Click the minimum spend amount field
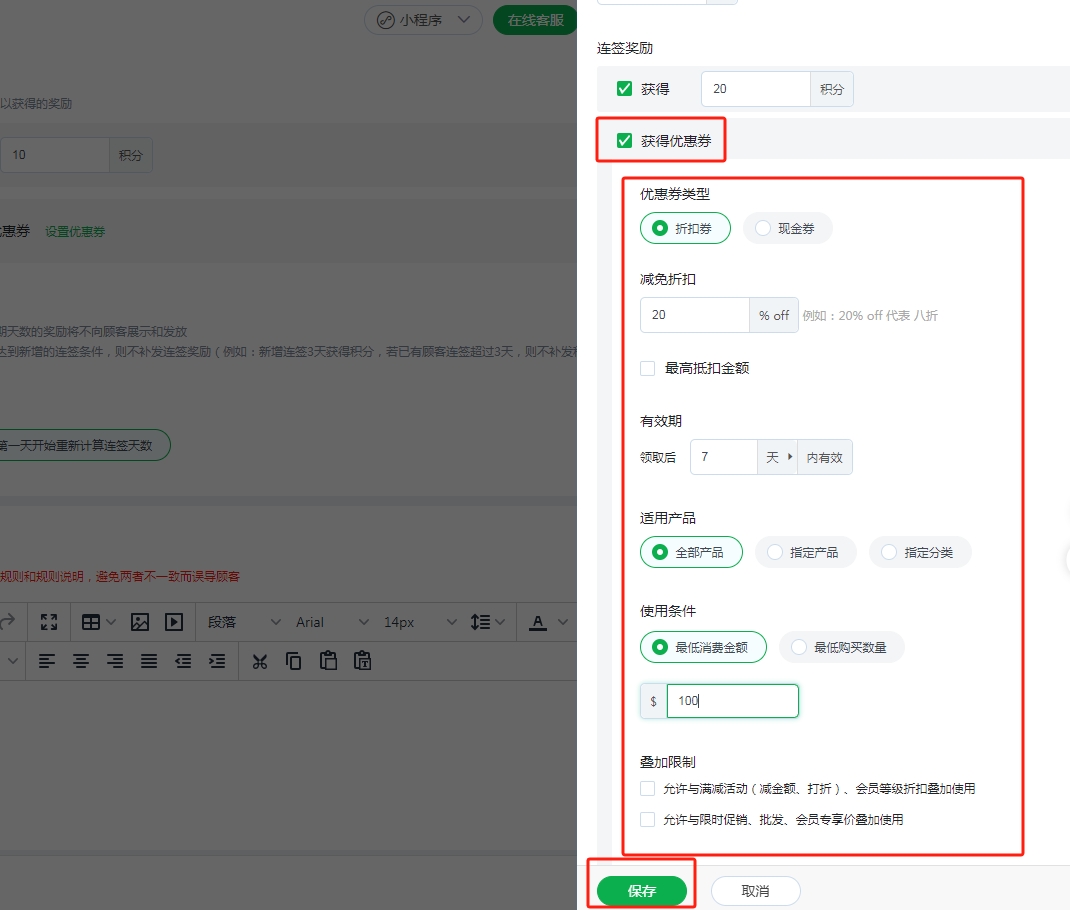 pos(732,701)
